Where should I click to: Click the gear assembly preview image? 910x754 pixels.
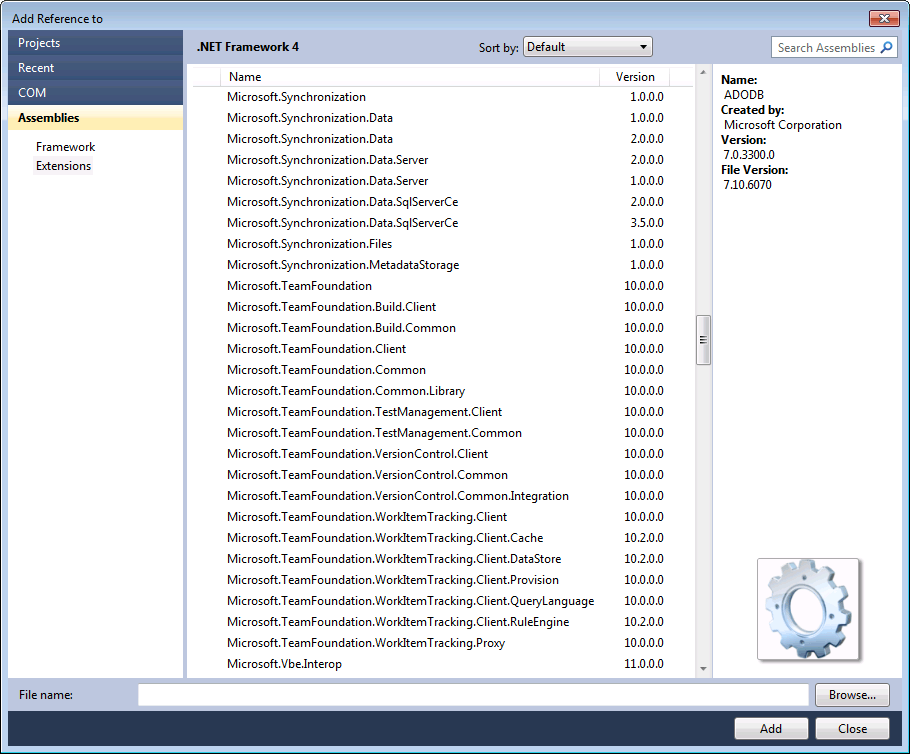[808, 609]
